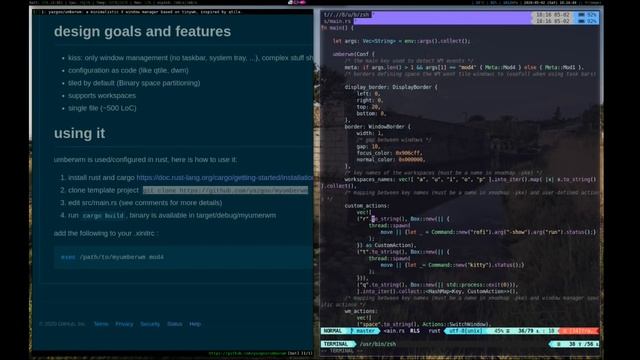Click 'supports workspaces' bullet
This screenshot has height=360, width=640.
102,96
